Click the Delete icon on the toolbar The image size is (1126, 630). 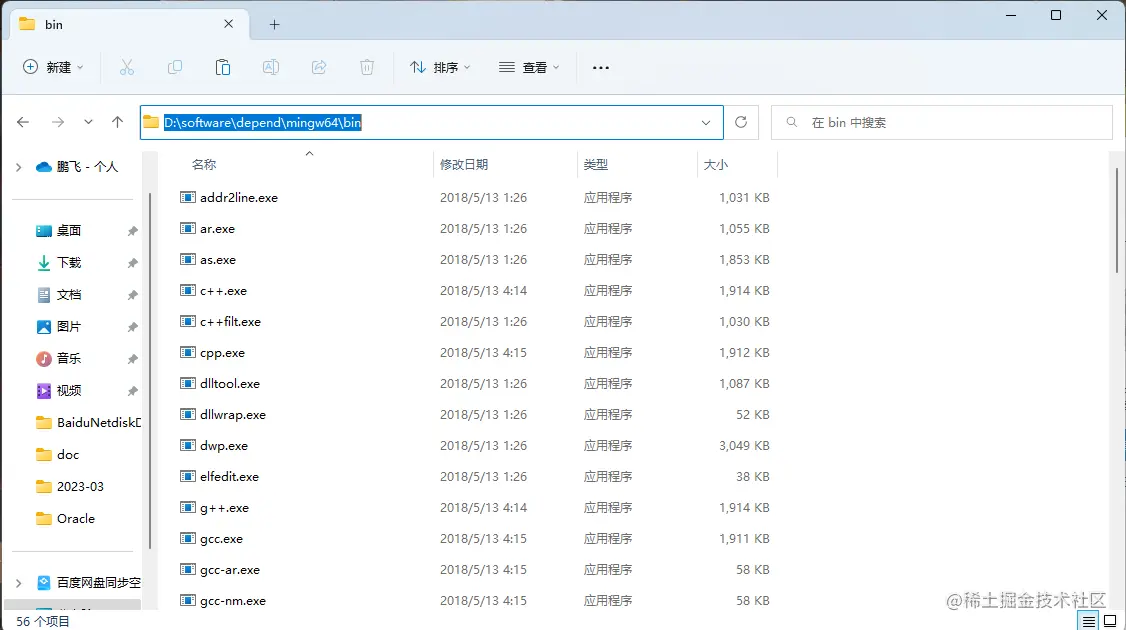pos(367,67)
